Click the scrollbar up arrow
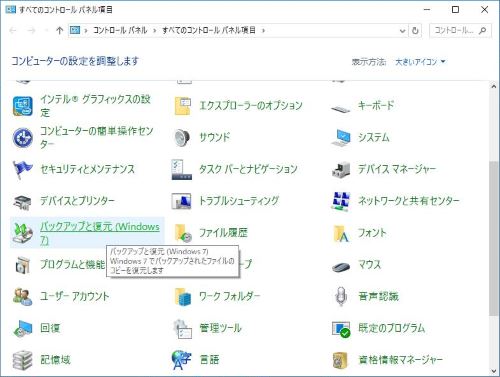500x377 pixels. pos(494,87)
